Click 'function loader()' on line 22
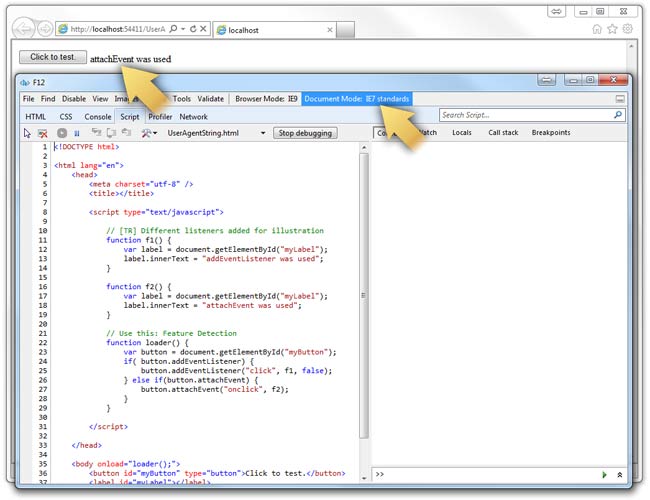 click(147, 343)
